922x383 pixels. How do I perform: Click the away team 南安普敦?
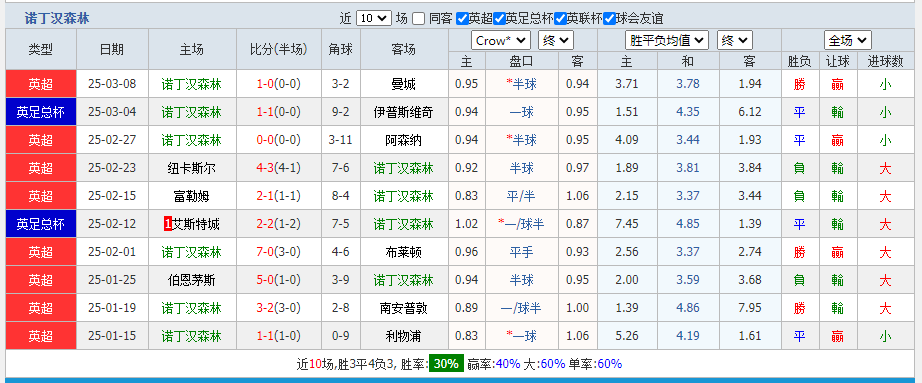(x=403, y=308)
